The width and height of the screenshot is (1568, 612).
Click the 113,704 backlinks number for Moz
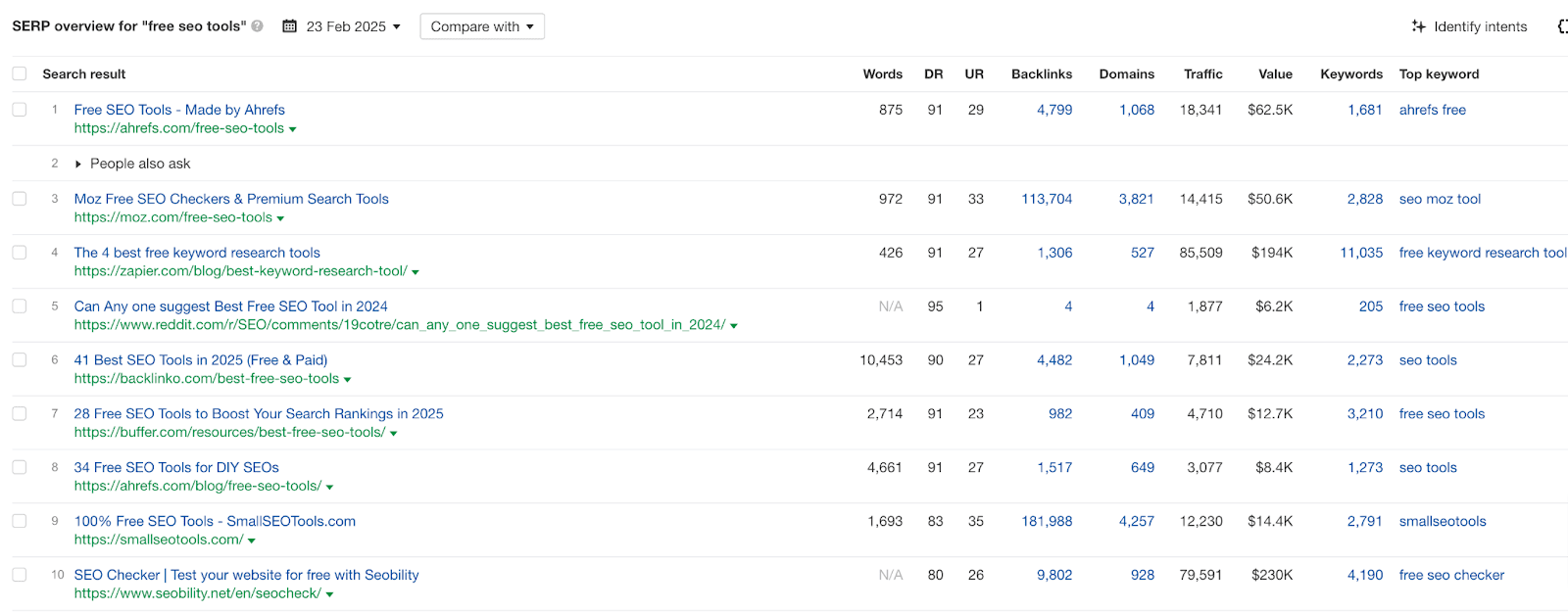[x=1047, y=199]
